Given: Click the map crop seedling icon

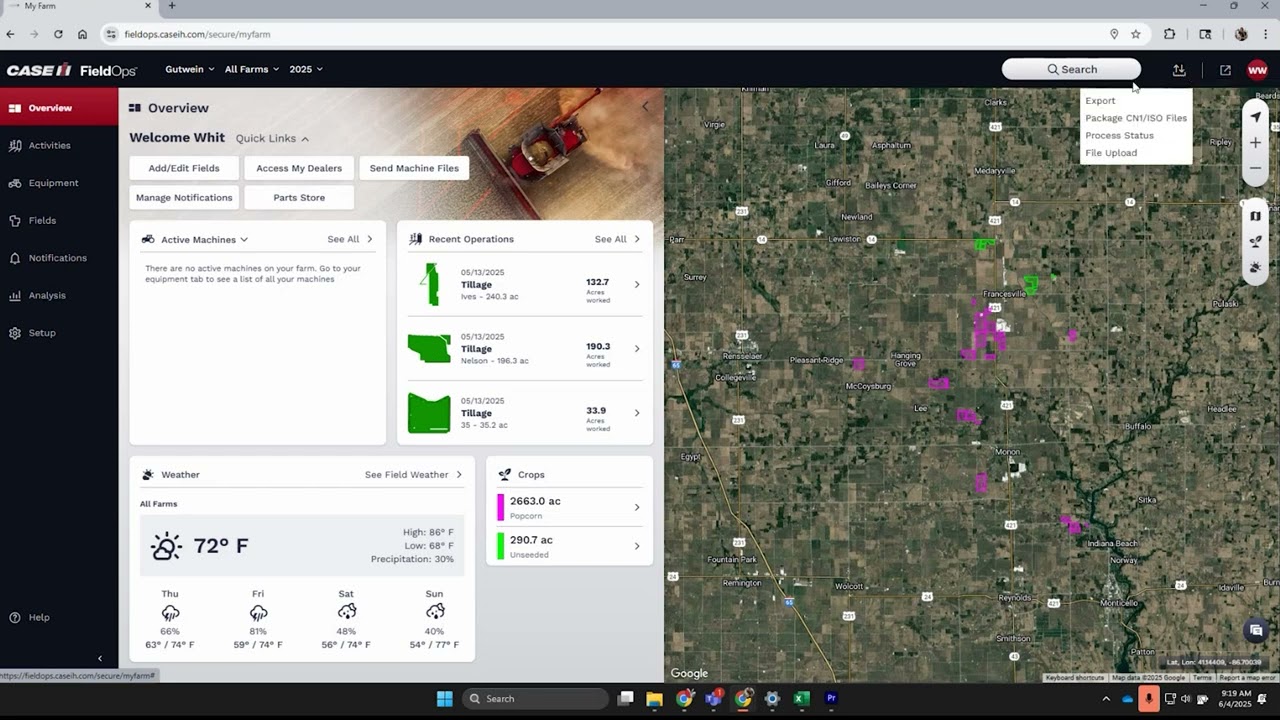Looking at the screenshot, I should pos(1256,241).
